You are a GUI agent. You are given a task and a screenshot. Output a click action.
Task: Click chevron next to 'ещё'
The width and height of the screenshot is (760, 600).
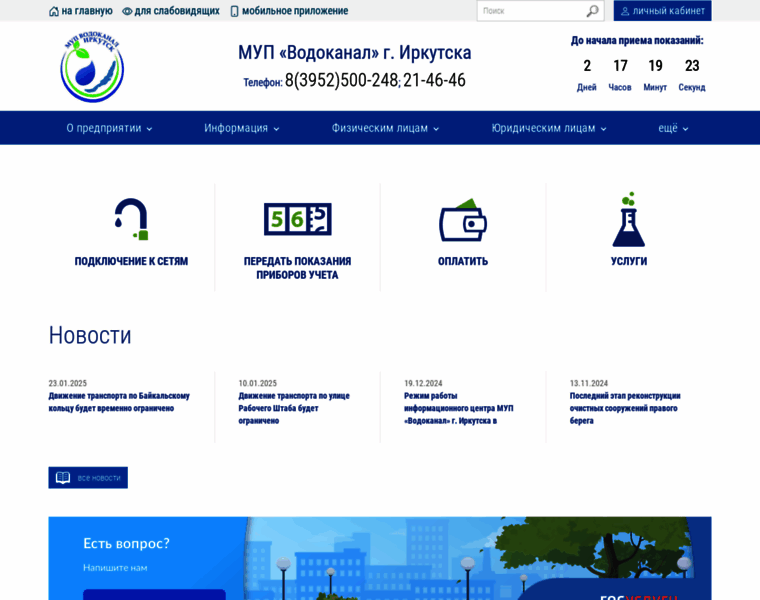(x=685, y=129)
